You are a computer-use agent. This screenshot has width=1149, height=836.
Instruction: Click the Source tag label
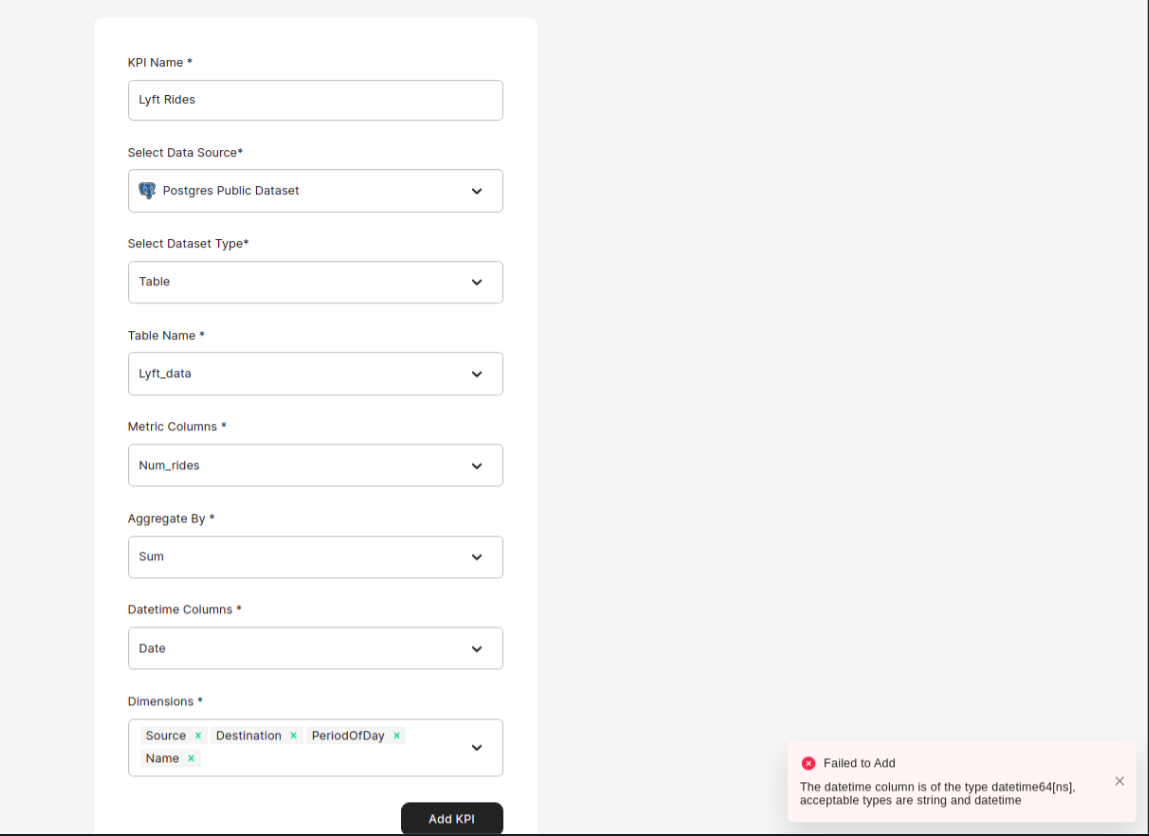coord(166,736)
